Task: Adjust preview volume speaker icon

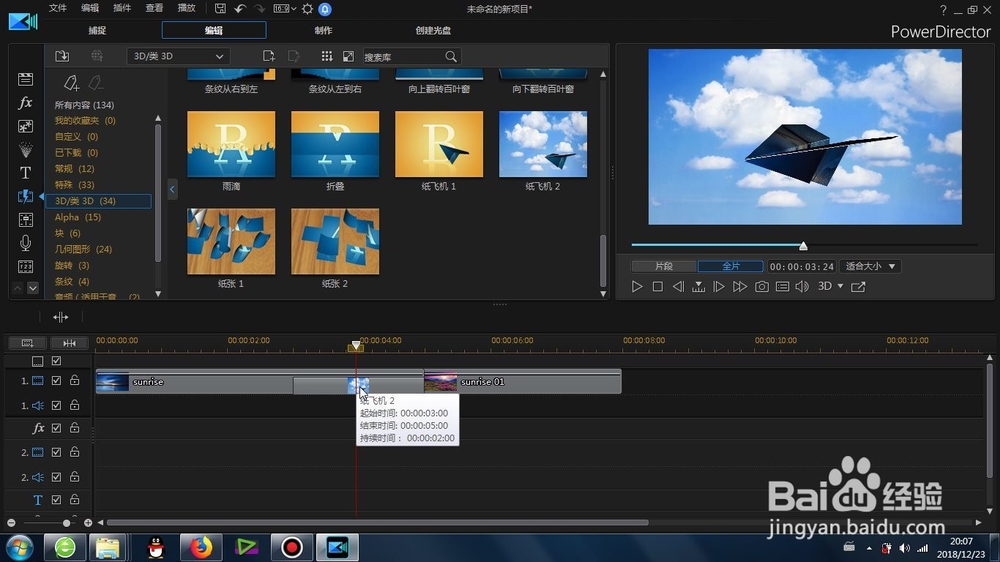Action: 802,286
